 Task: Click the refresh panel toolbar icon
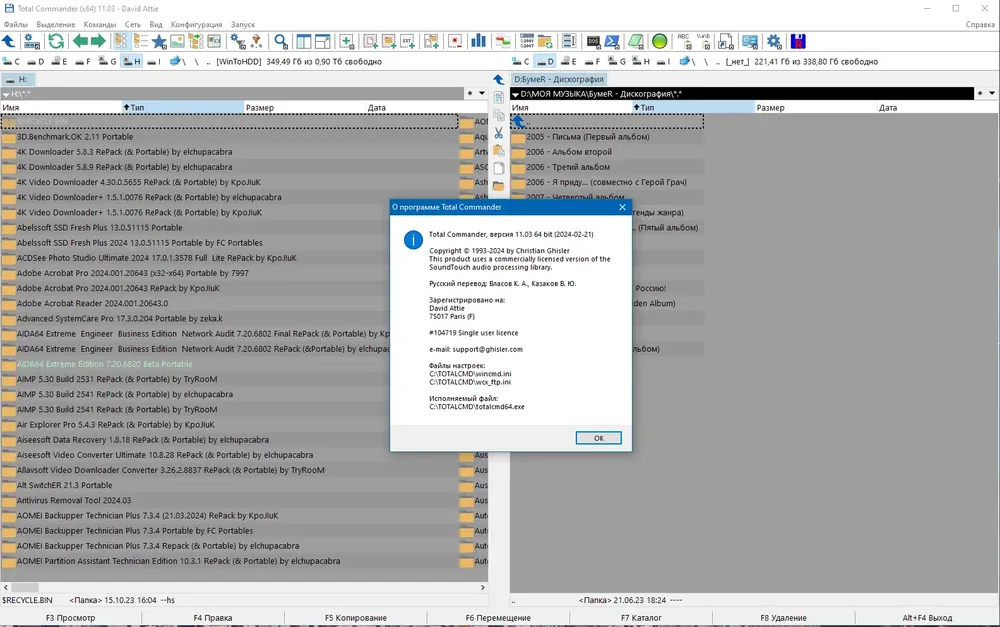pyautogui.click(x=56, y=41)
